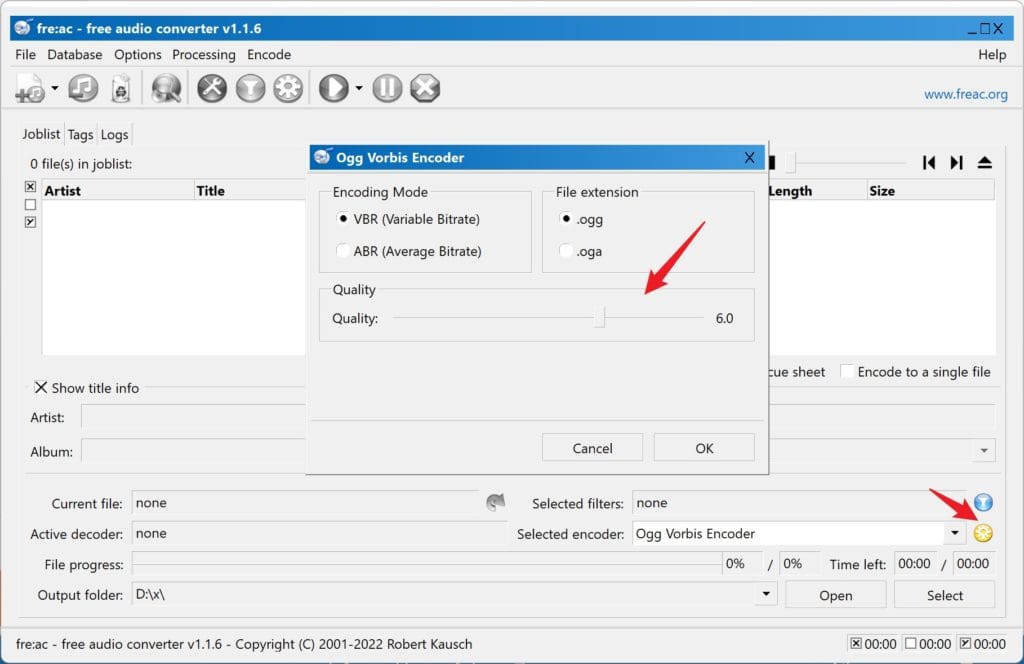The image size is (1024, 664).
Task: Close the Ogg Vorbis Encoder dialog
Action: tap(749, 157)
